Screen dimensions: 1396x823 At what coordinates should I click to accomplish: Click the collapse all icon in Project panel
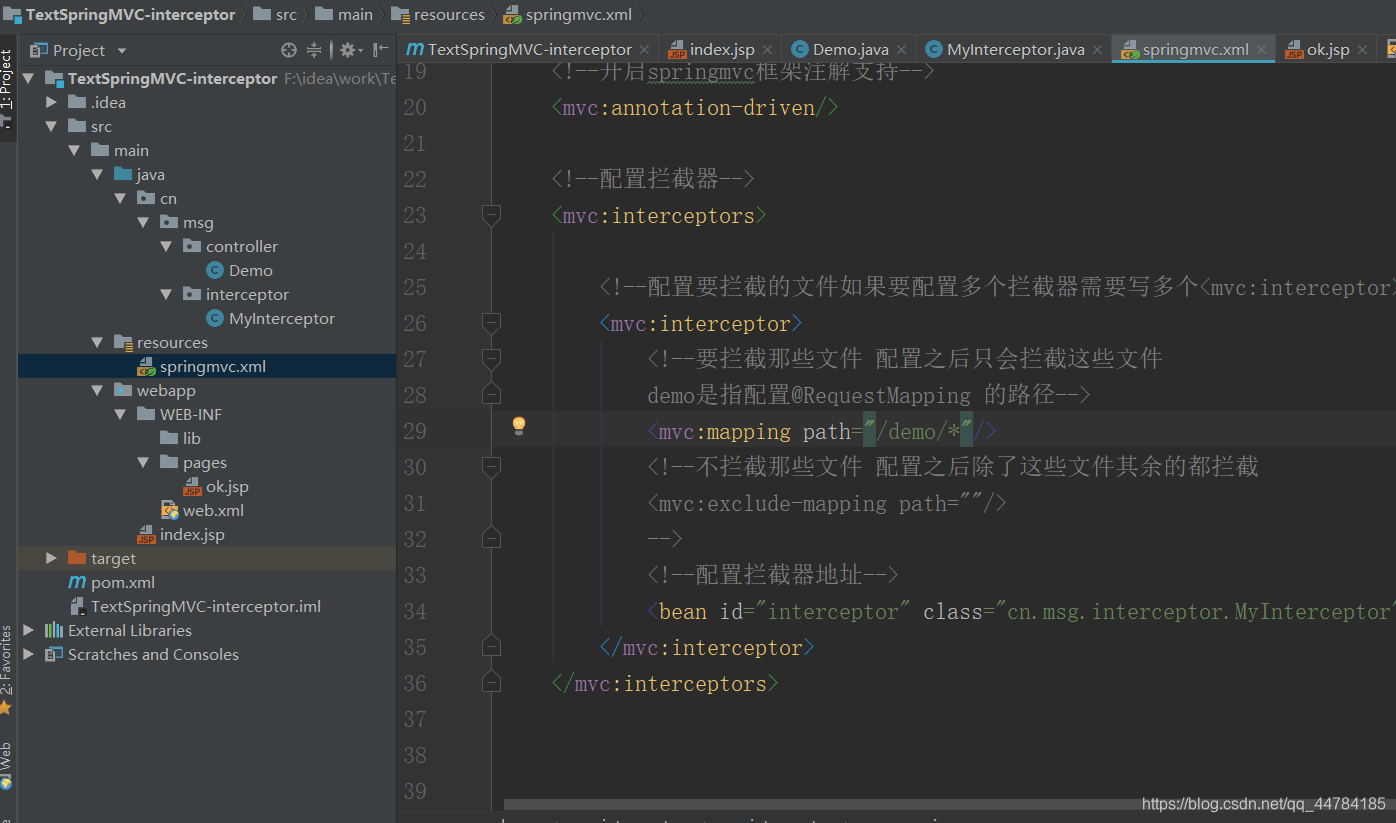pyautogui.click(x=314, y=50)
